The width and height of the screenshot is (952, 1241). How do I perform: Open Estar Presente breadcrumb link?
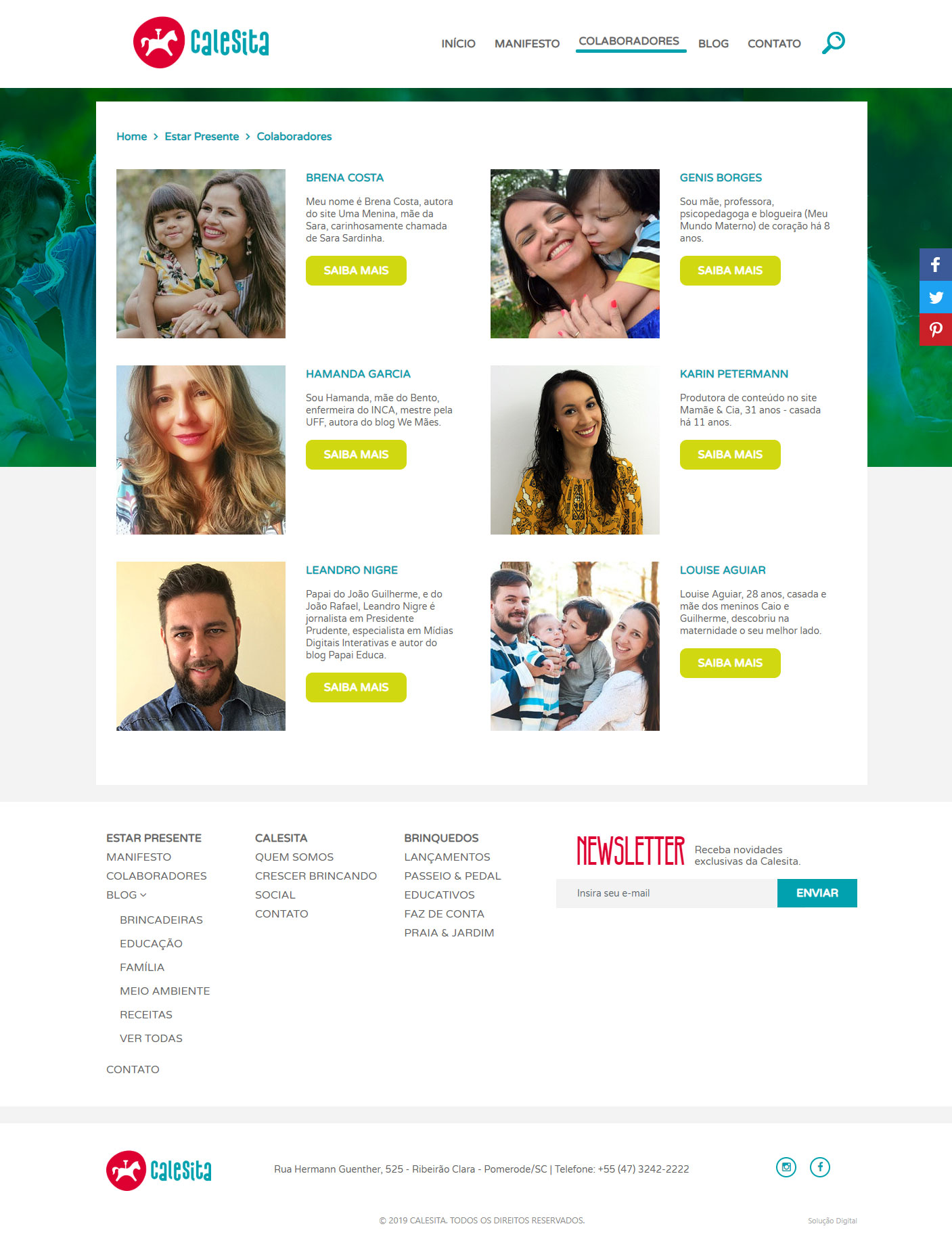click(202, 137)
